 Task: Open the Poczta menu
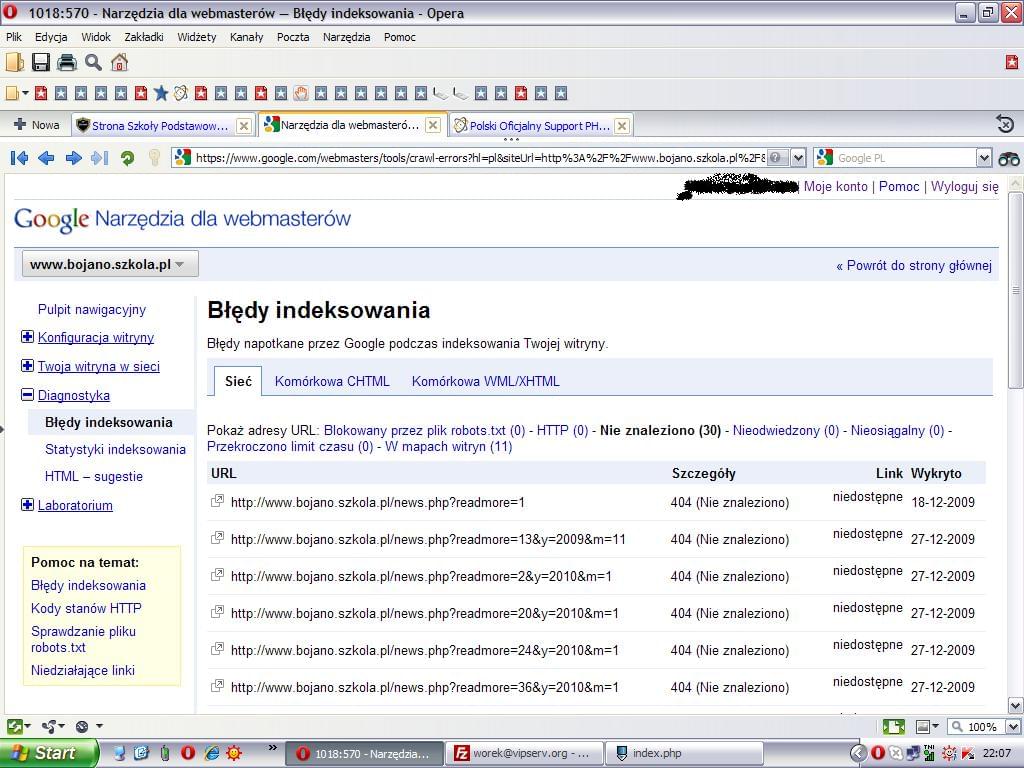coord(293,37)
